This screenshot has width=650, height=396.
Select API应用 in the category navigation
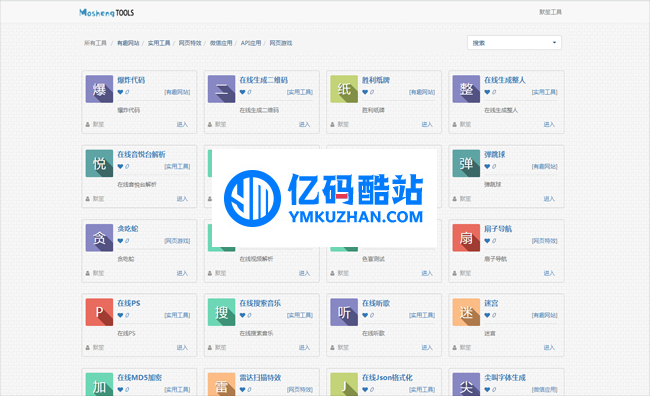click(x=251, y=43)
